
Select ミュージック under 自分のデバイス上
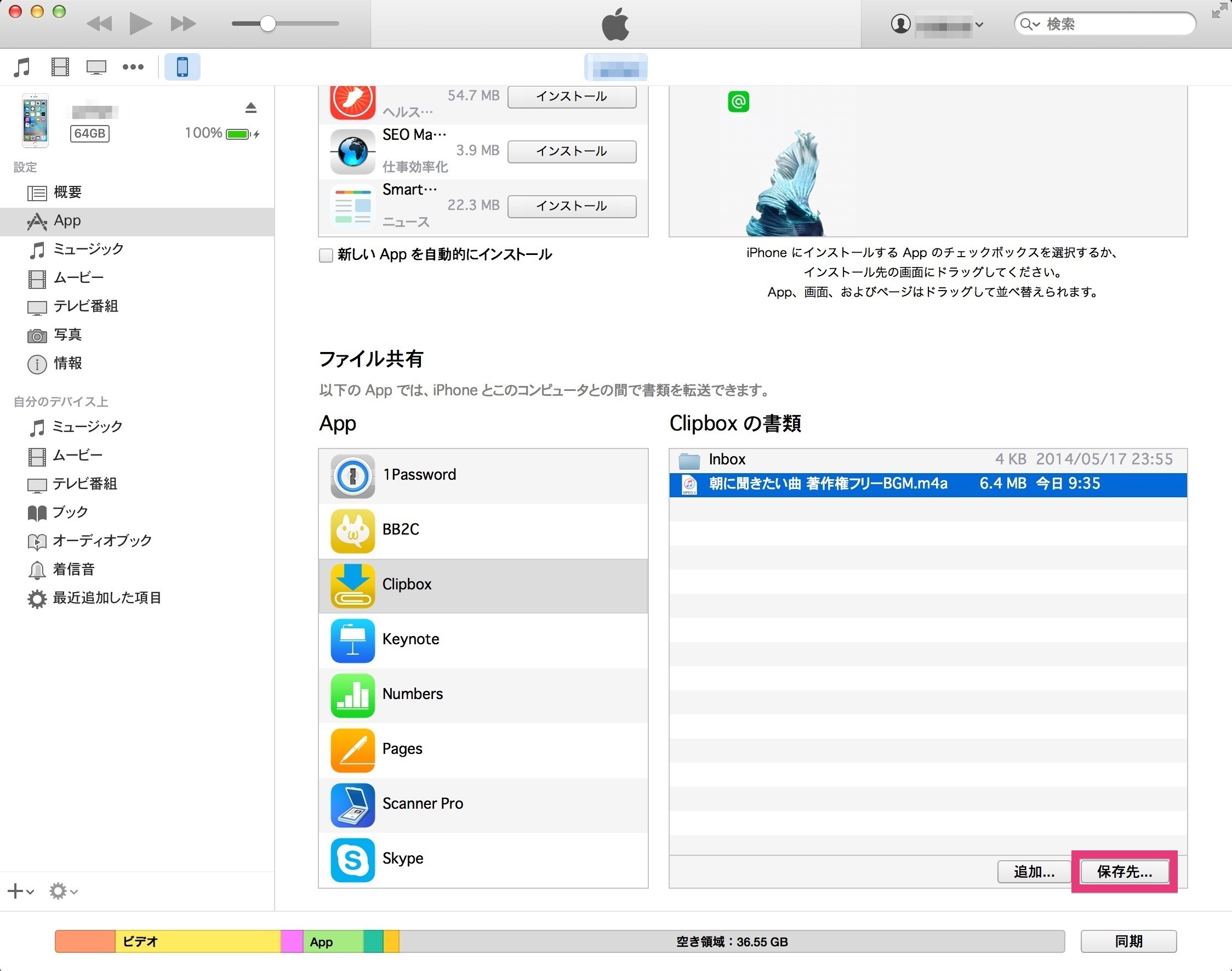pos(137,427)
